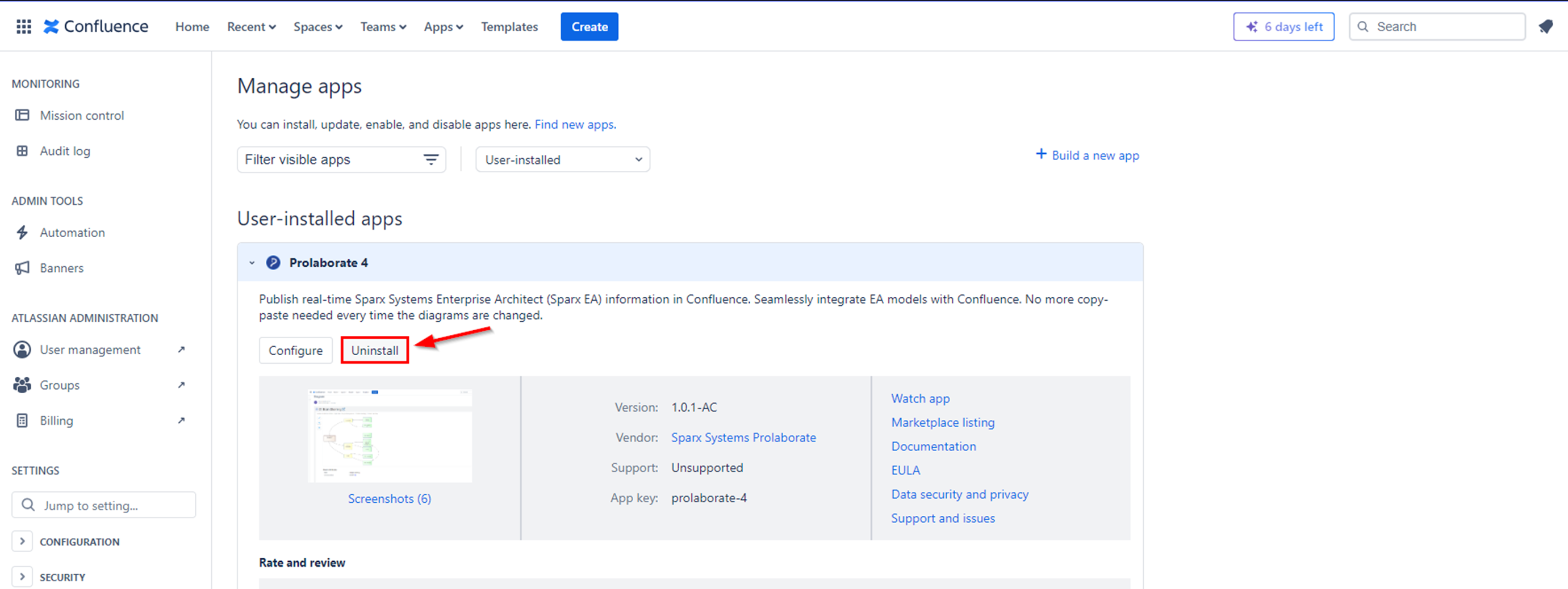Click the Groups people icon
The image size is (1568, 589).
(x=23, y=385)
